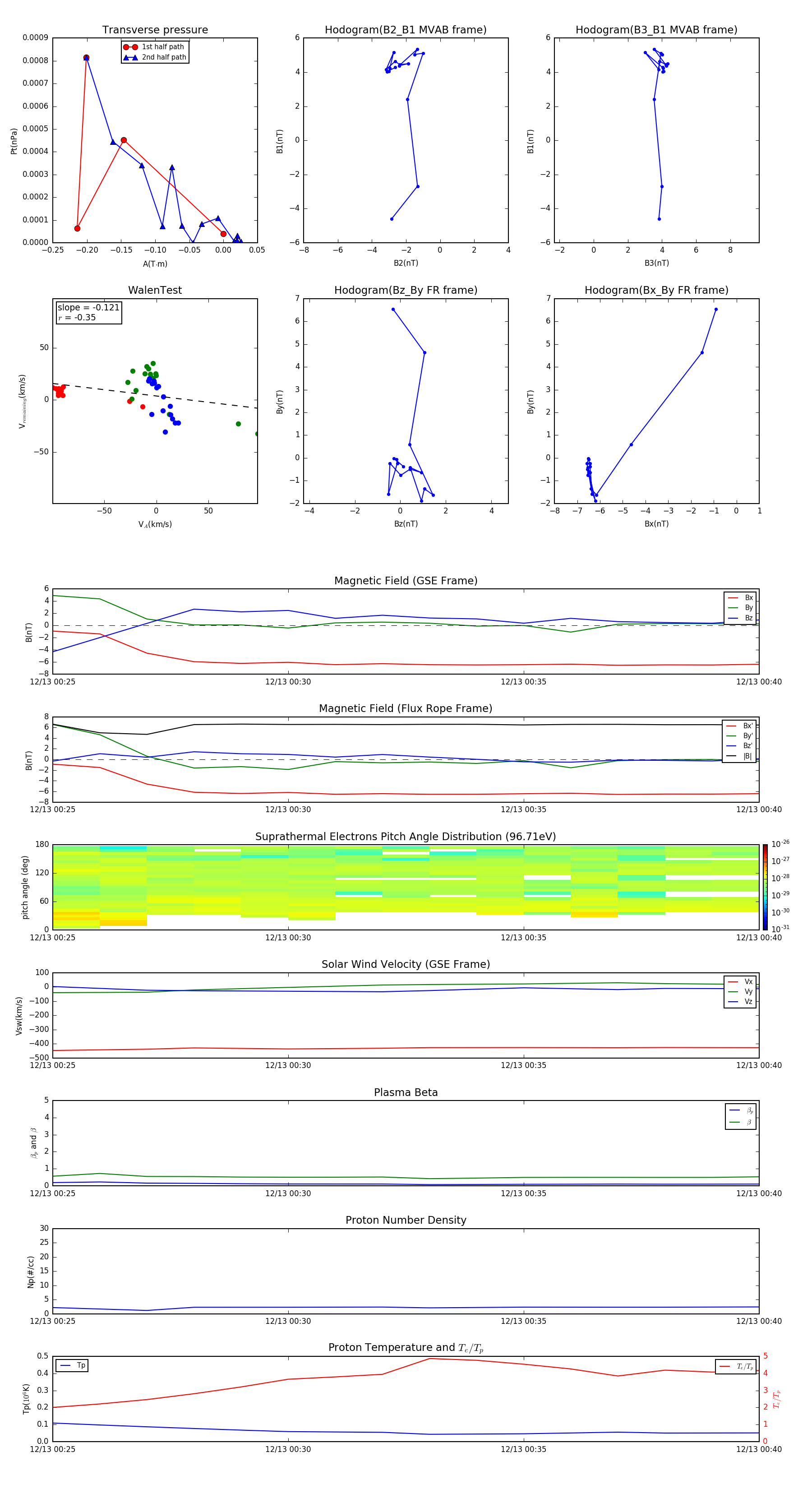This screenshot has height=1489, width=812.
Task: Click the 'Hodogram(B3_B1 MVAB frame)' title
Action: click(656, 30)
